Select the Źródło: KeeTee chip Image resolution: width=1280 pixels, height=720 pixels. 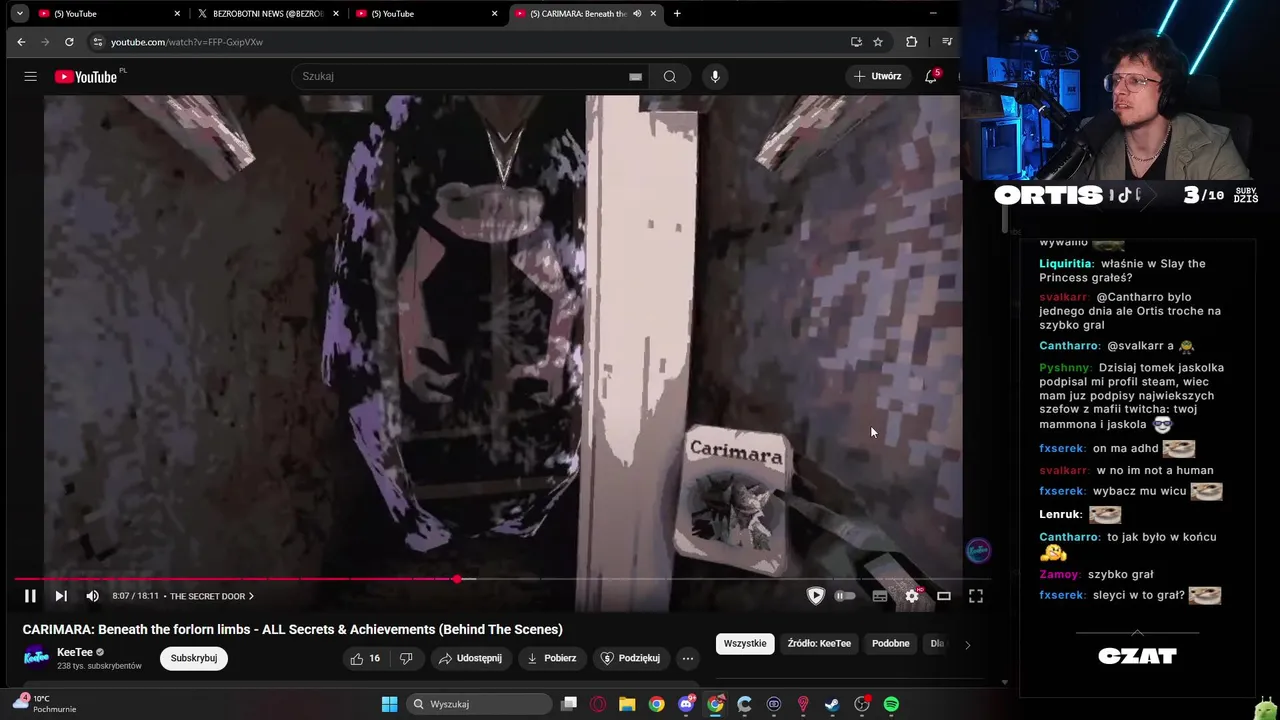coord(819,643)
